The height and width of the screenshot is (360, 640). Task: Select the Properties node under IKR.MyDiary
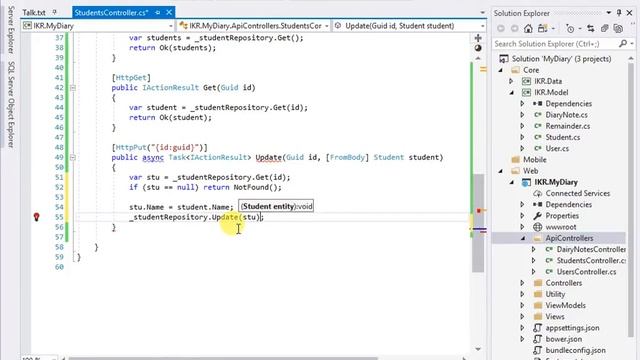[x=562, y=216]
